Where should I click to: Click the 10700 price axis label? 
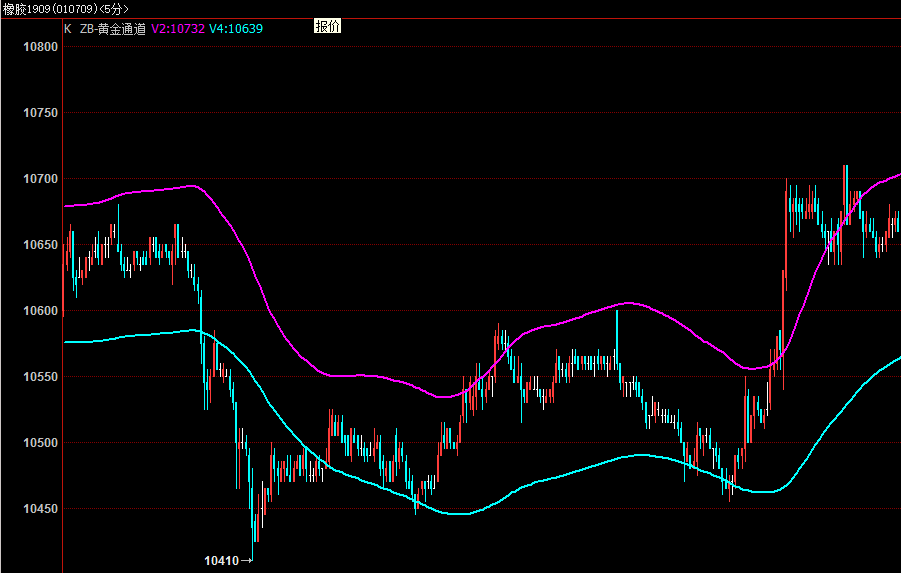(x=40, y=179)
